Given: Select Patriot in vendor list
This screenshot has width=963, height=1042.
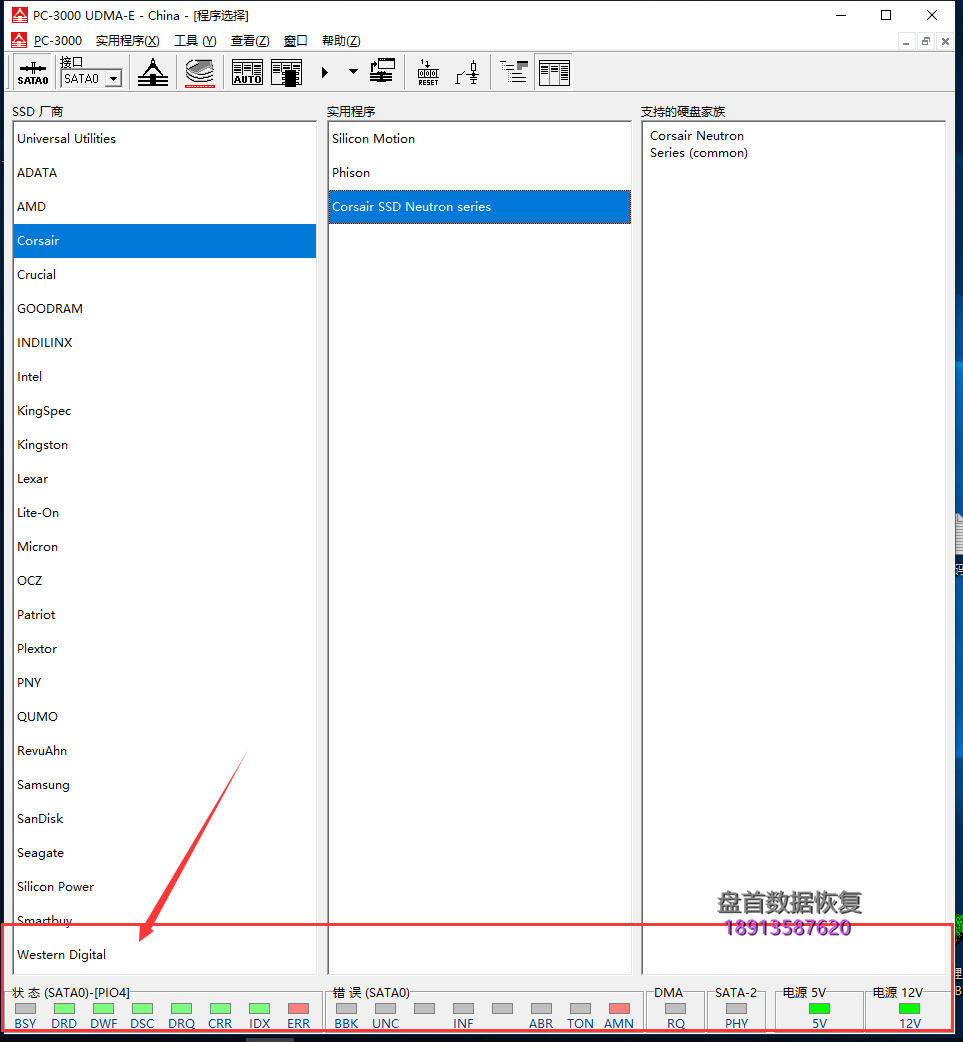Looking at the screenshot, I should click(x=164, y=615).
